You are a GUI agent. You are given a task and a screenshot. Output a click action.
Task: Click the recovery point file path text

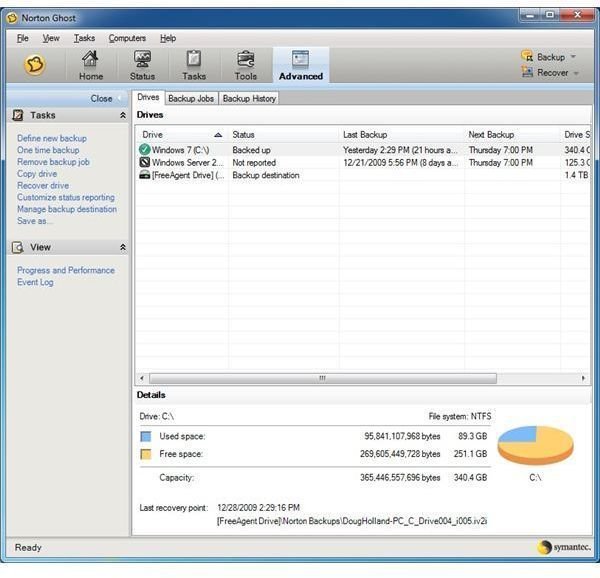[352, 521]
